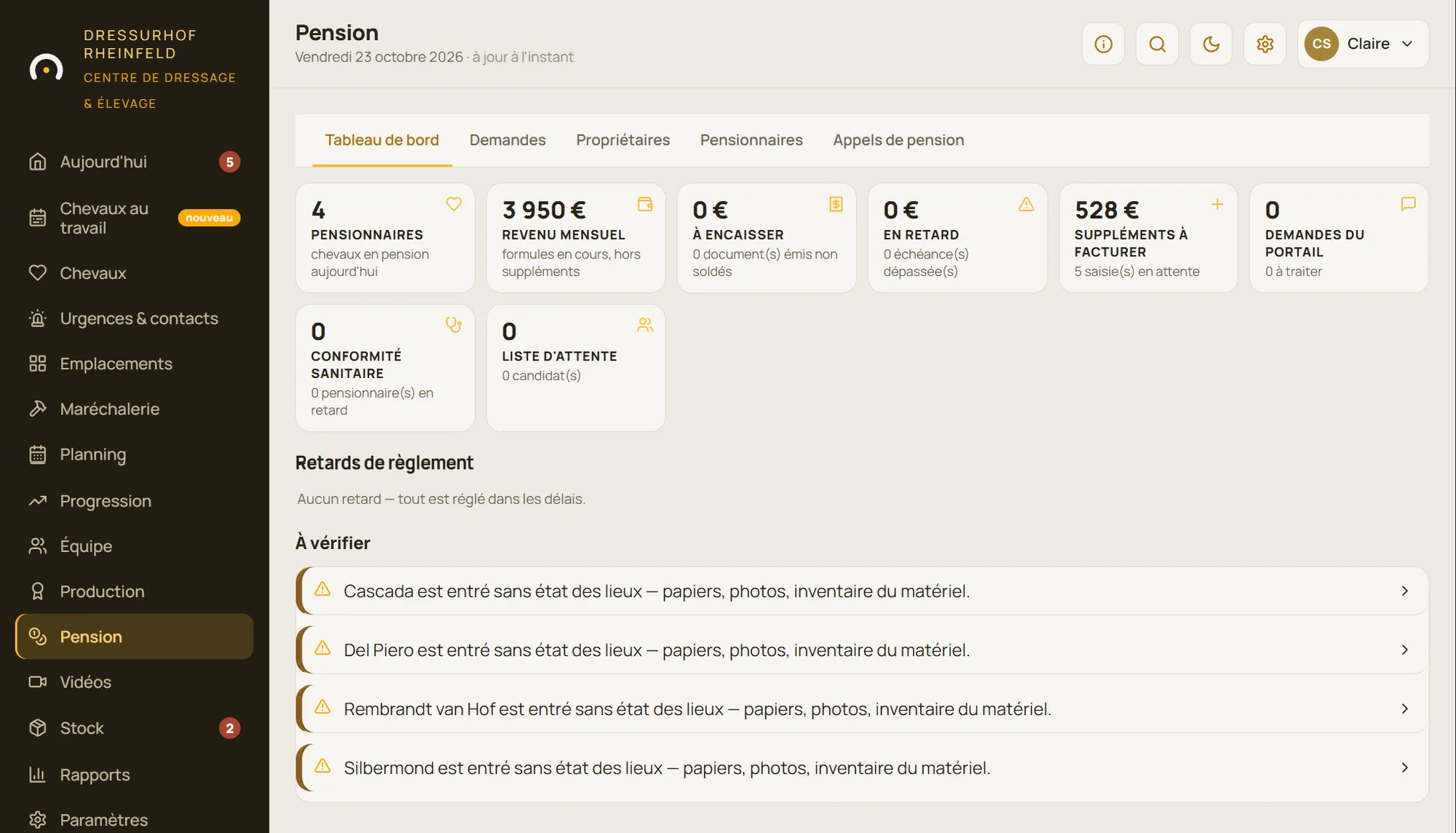Go to the Production section
Image resolution: width=1456 pixels, height=833 pixels.
click(134, 591)
